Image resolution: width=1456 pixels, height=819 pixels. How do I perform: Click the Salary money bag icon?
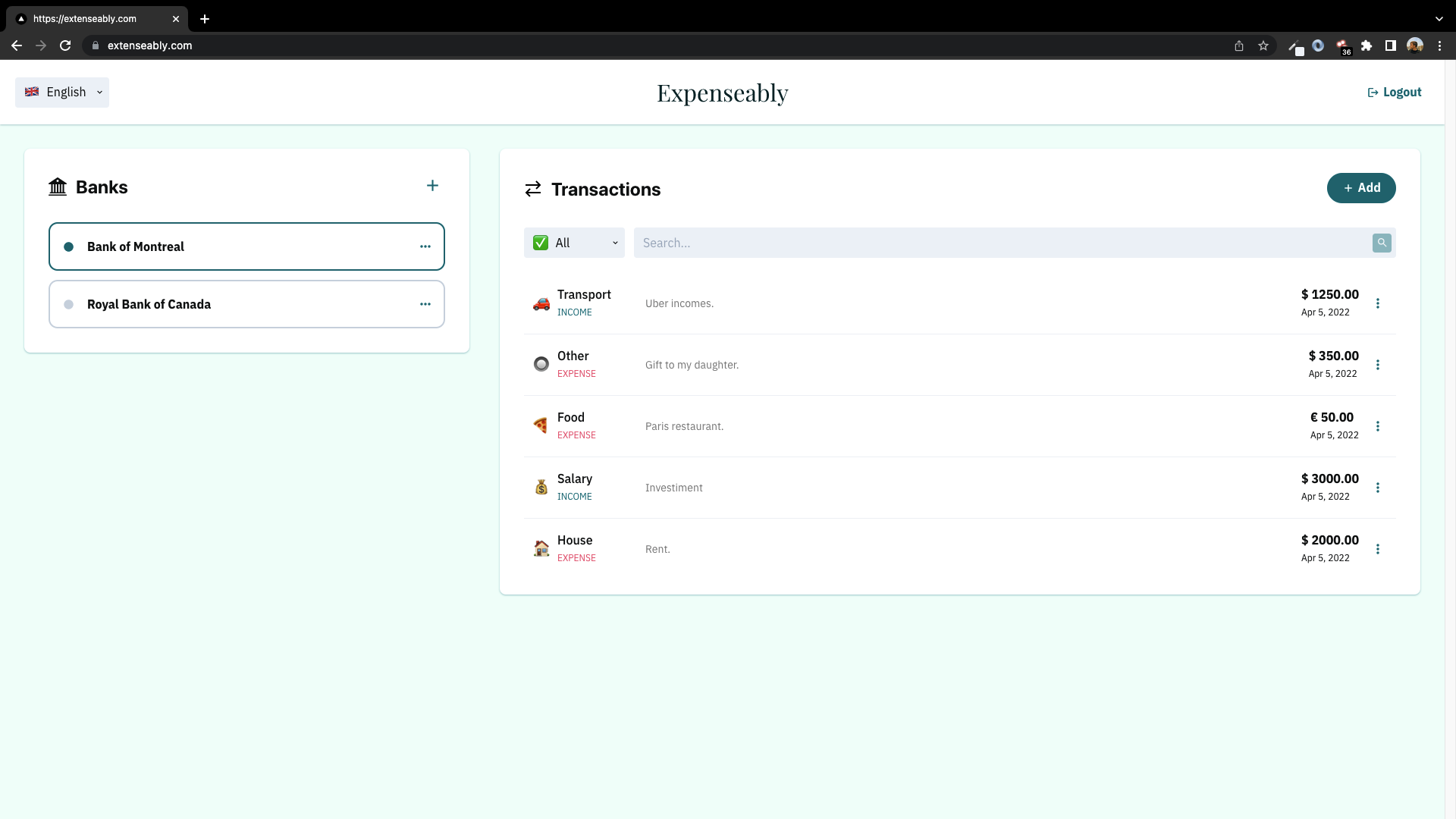tap(541, 487)
